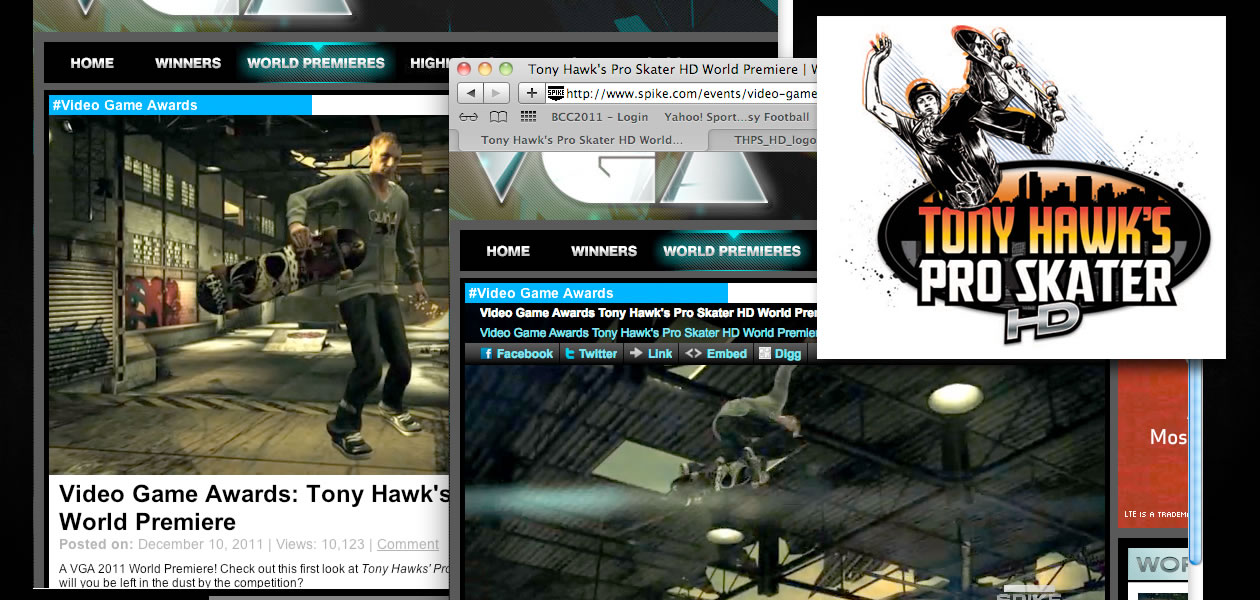Get Embed code for the video
Viewport: 1260px width, 600px height.
(717, 354)
